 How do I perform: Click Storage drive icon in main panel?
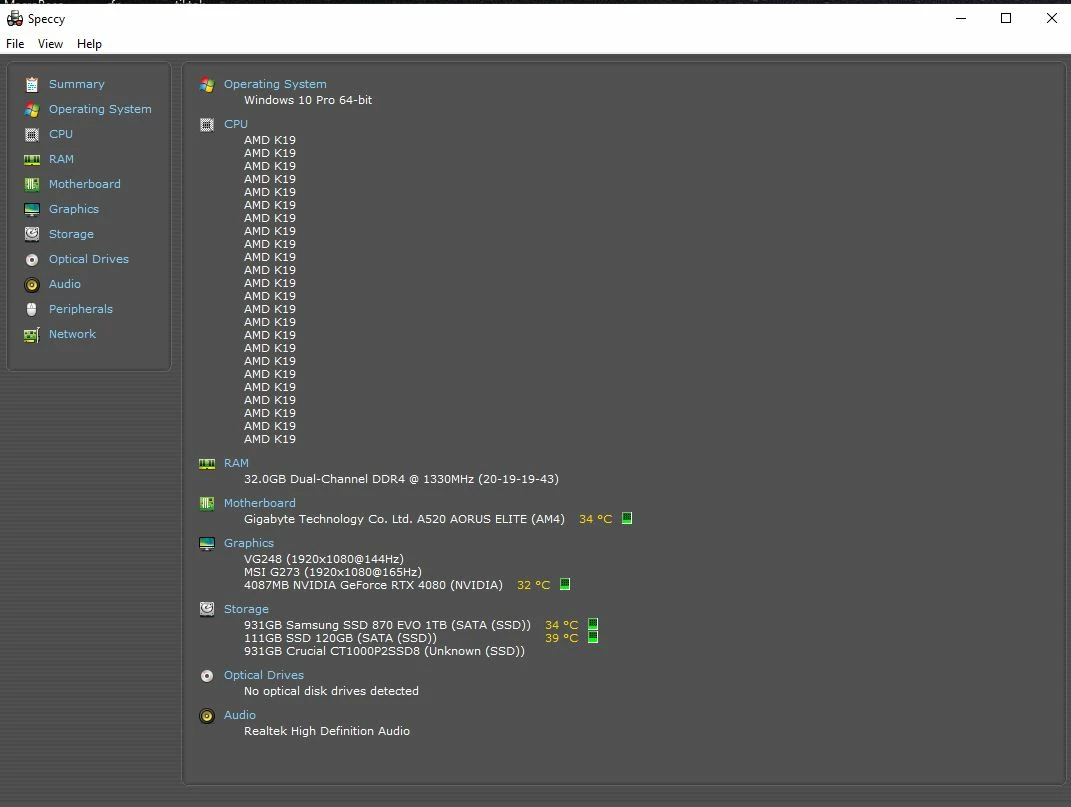[x=207, y=609]
